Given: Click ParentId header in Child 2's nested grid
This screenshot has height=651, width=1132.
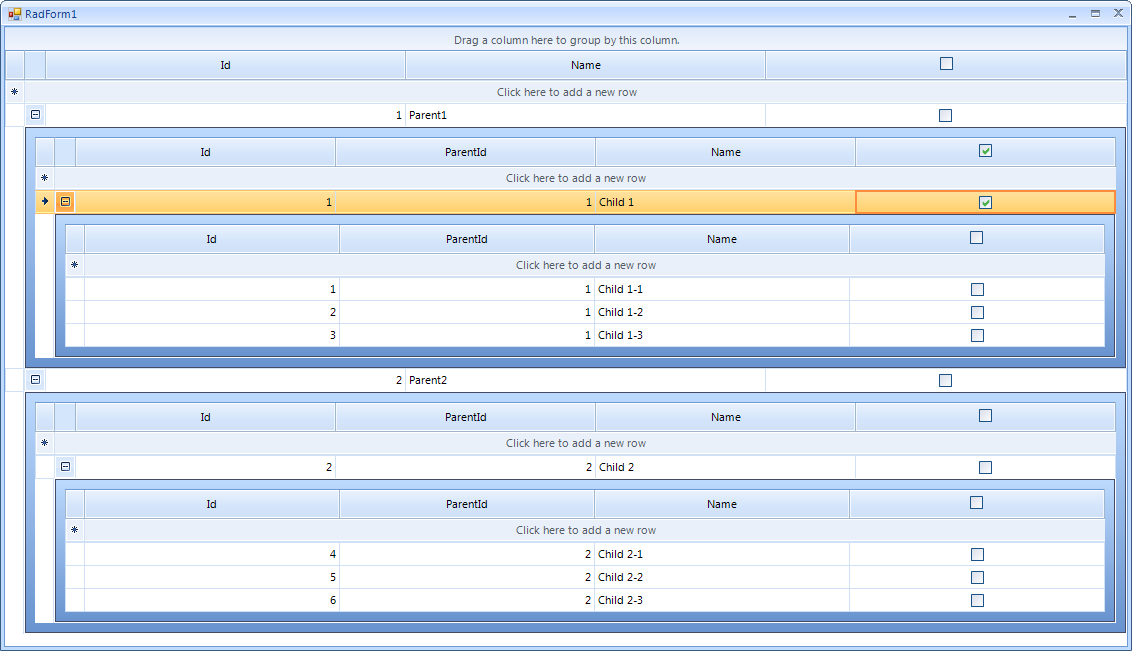Looking at the screenshot, I should point(466,504).
